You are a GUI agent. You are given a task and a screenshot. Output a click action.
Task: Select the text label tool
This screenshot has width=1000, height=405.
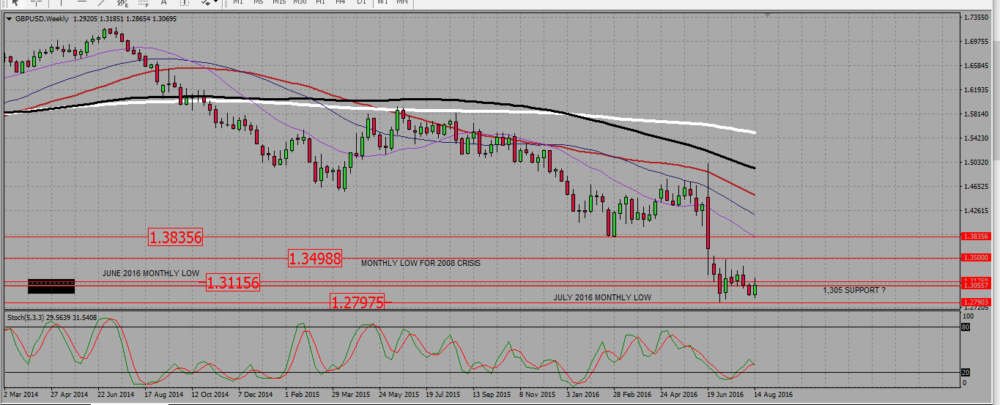point(184,3)
